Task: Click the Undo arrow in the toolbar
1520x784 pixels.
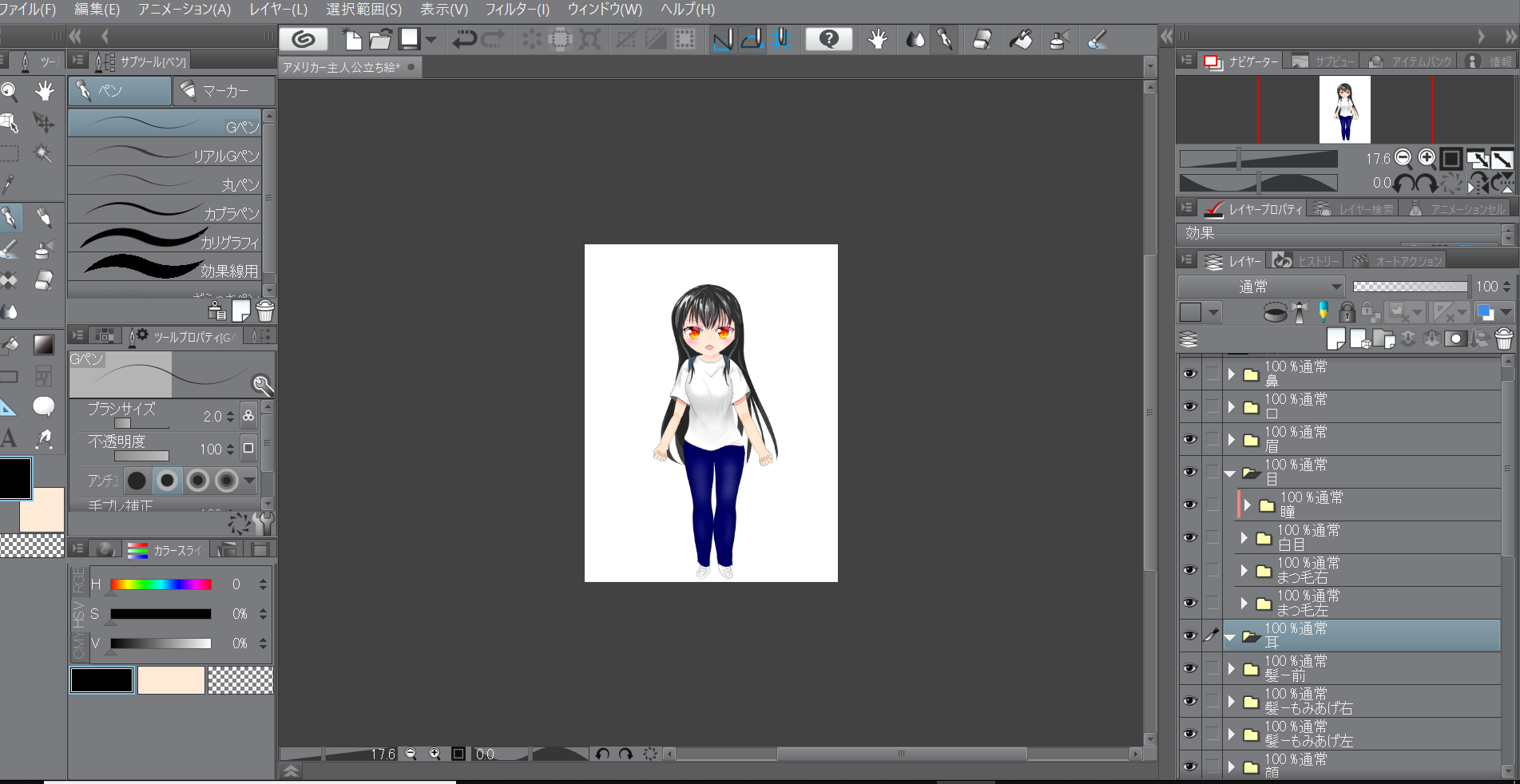Action: pos(464,39)
